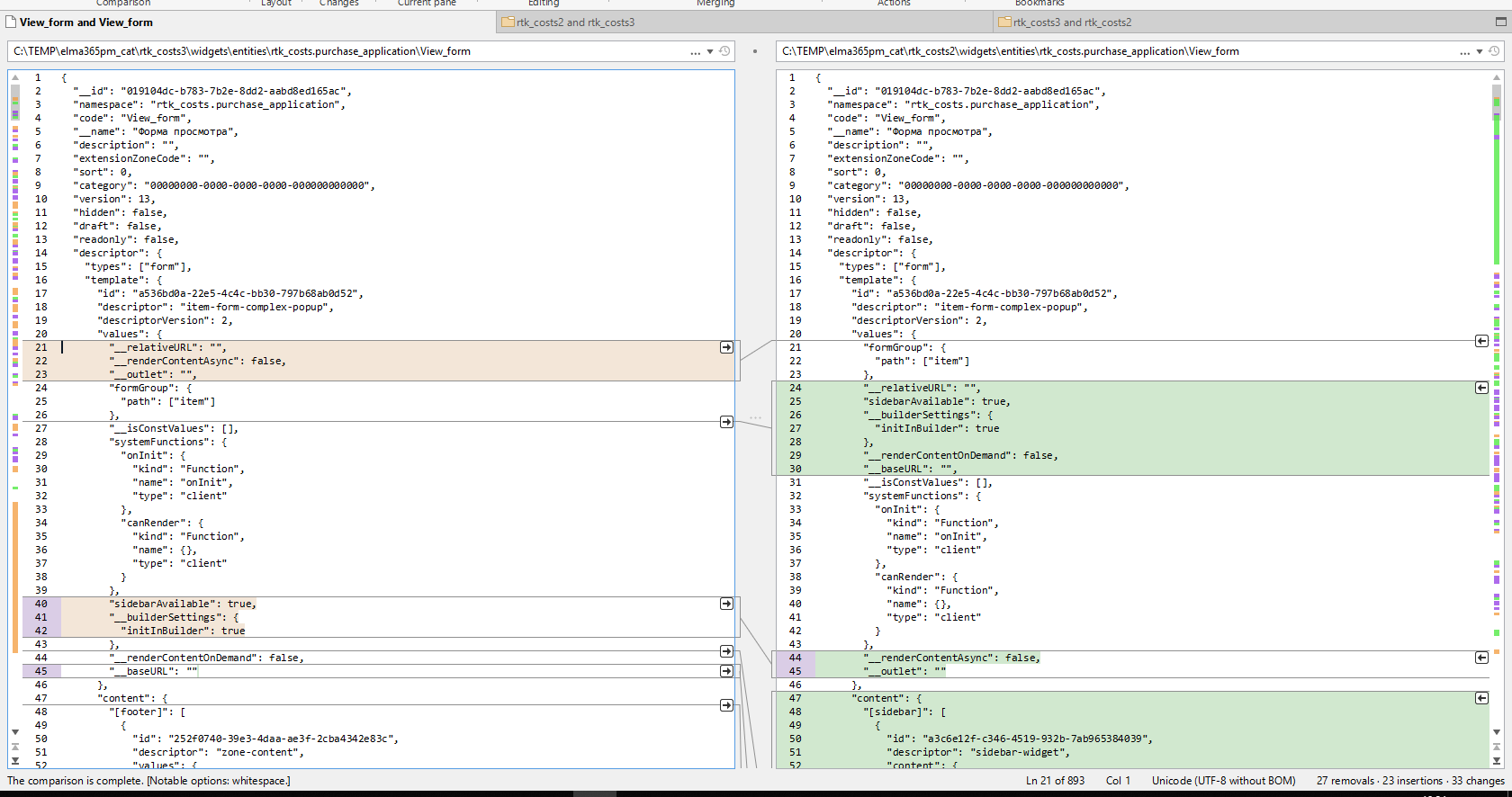
Task: Copy right "content" block at line 47 to left
Action: [1481, 698]
